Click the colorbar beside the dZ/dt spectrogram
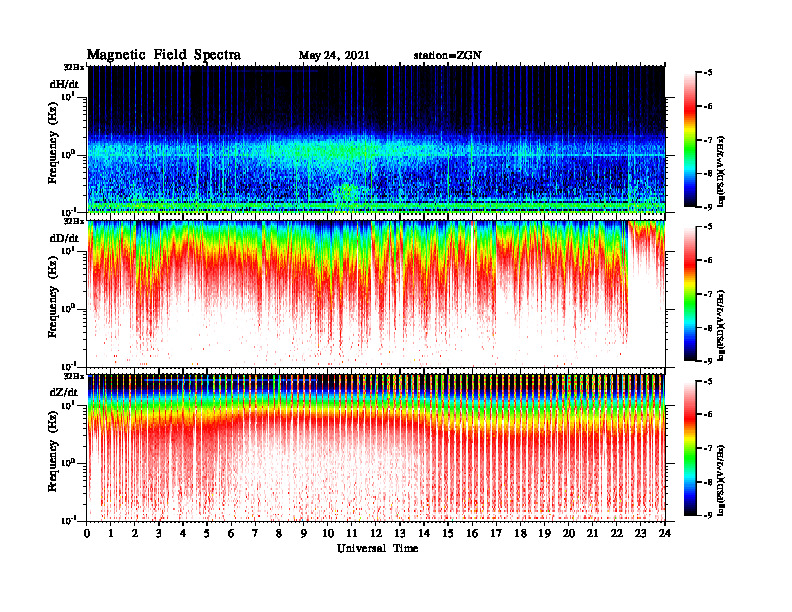This screenshot has width=792, height=612. coord(690,448)
